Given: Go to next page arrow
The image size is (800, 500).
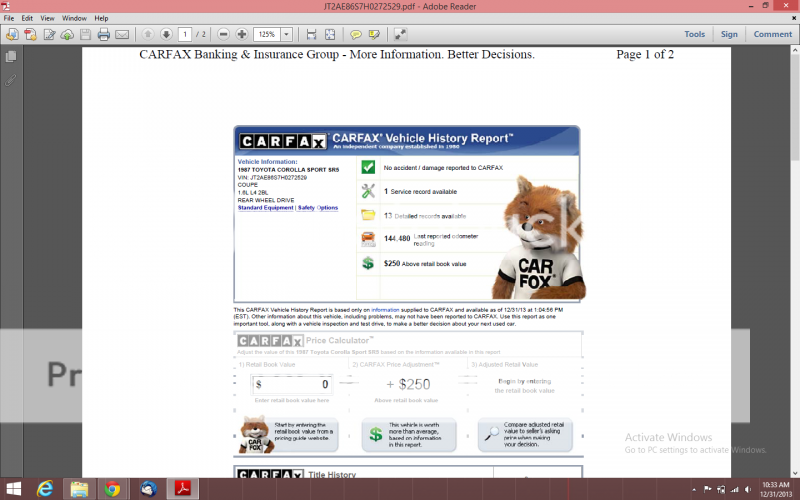Looking at the screenshot, I should 165,34.
